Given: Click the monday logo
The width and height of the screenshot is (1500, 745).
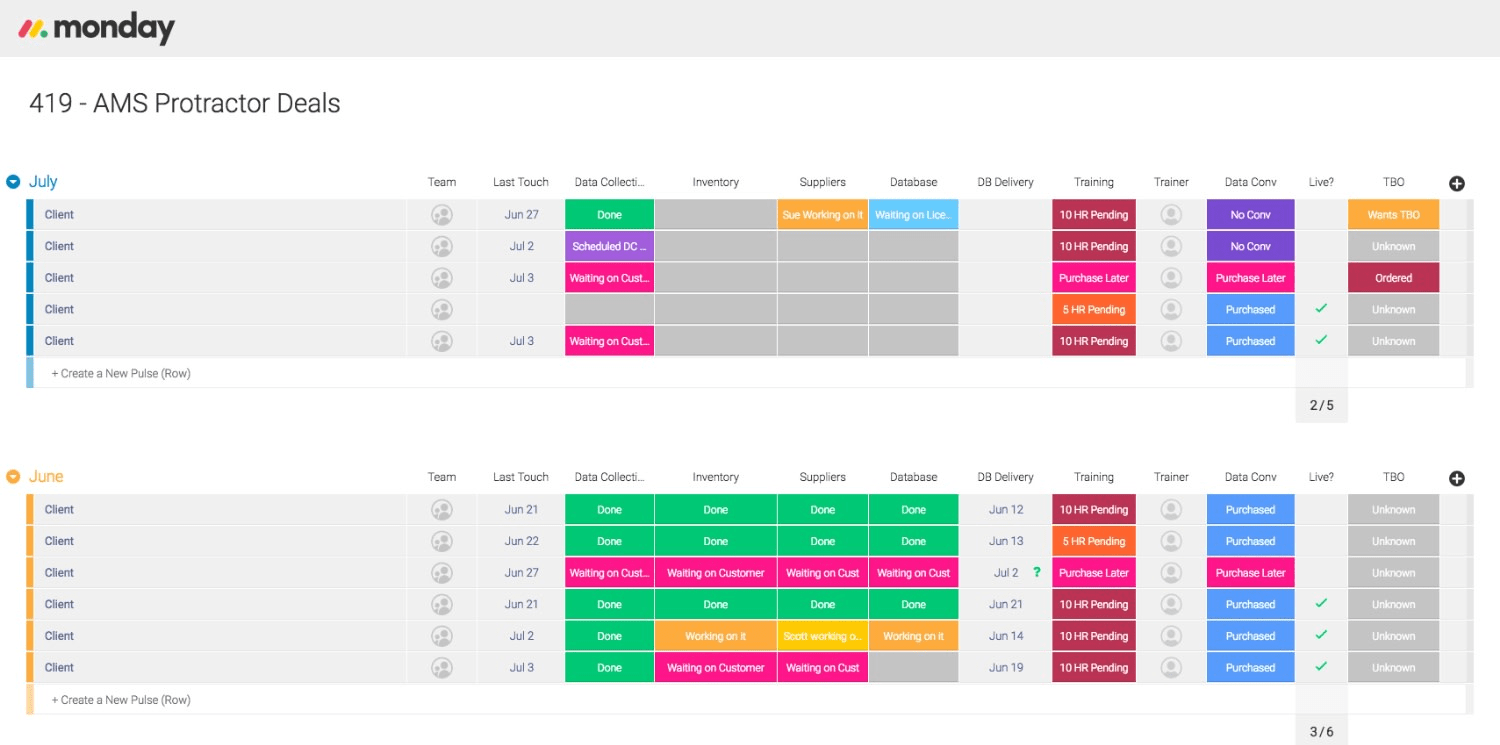Looking at the screenshot, I should pos(96,28).
